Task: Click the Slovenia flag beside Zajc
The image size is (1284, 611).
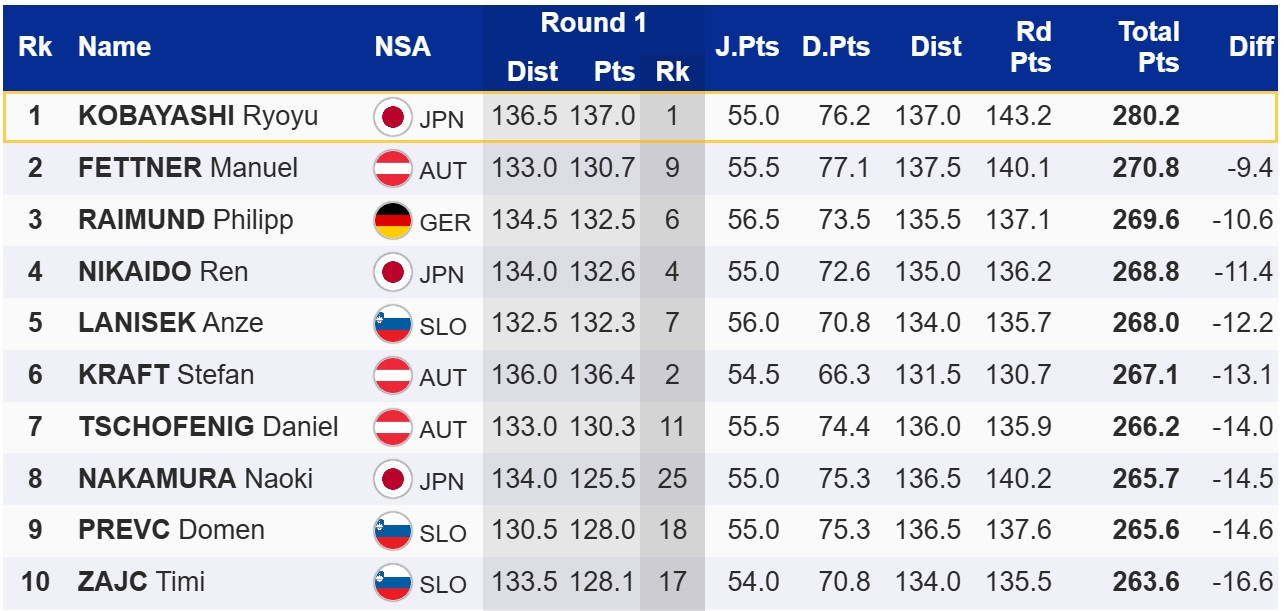Action: click(x=393, y=583)
